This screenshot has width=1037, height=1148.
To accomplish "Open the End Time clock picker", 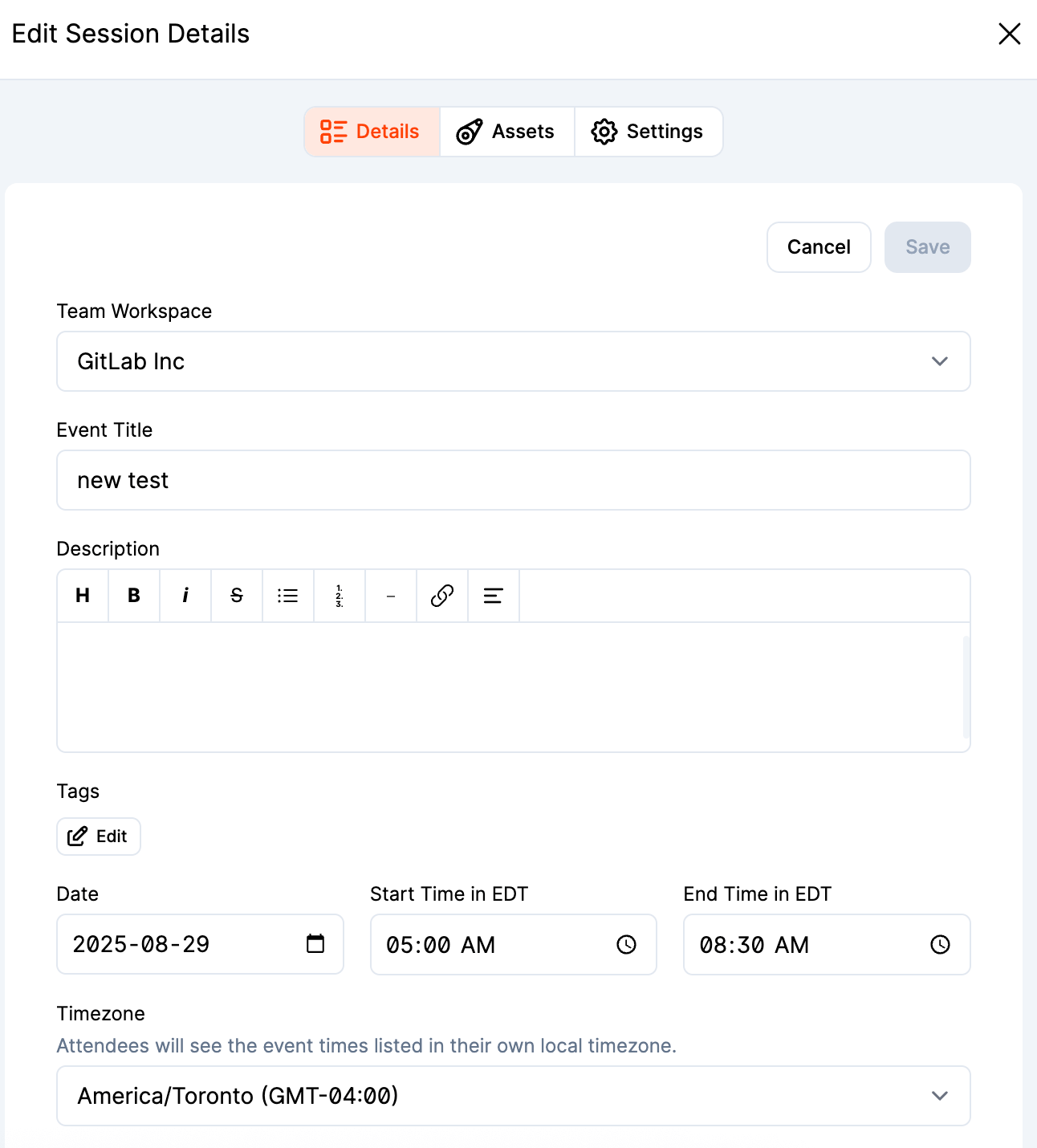I will pyautogui.click(x=941, y=945).
